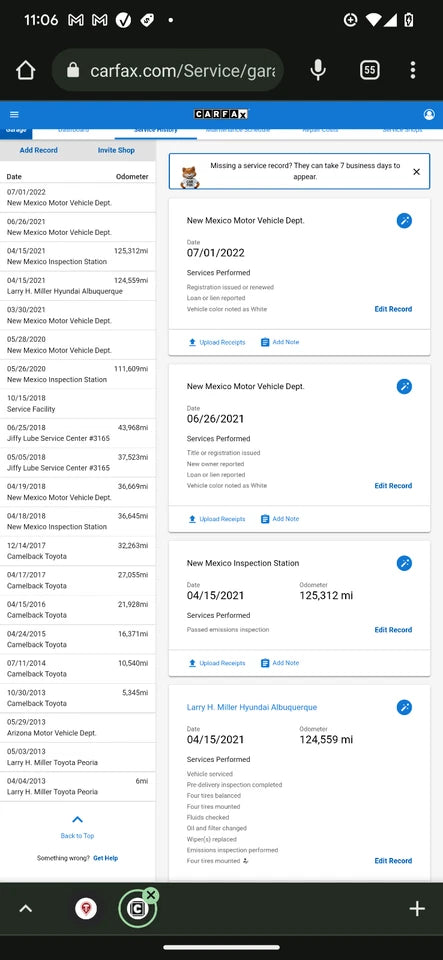Image resolution: width=443 pixels, height=960 pixels.
Task: Dismiss the missing service record notice
Action: (417, 172)
